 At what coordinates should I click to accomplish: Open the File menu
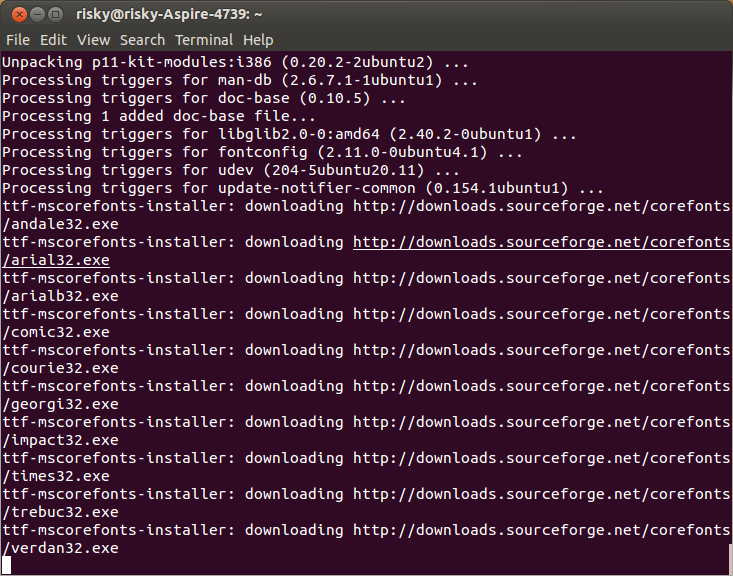(x=18, y=40)
